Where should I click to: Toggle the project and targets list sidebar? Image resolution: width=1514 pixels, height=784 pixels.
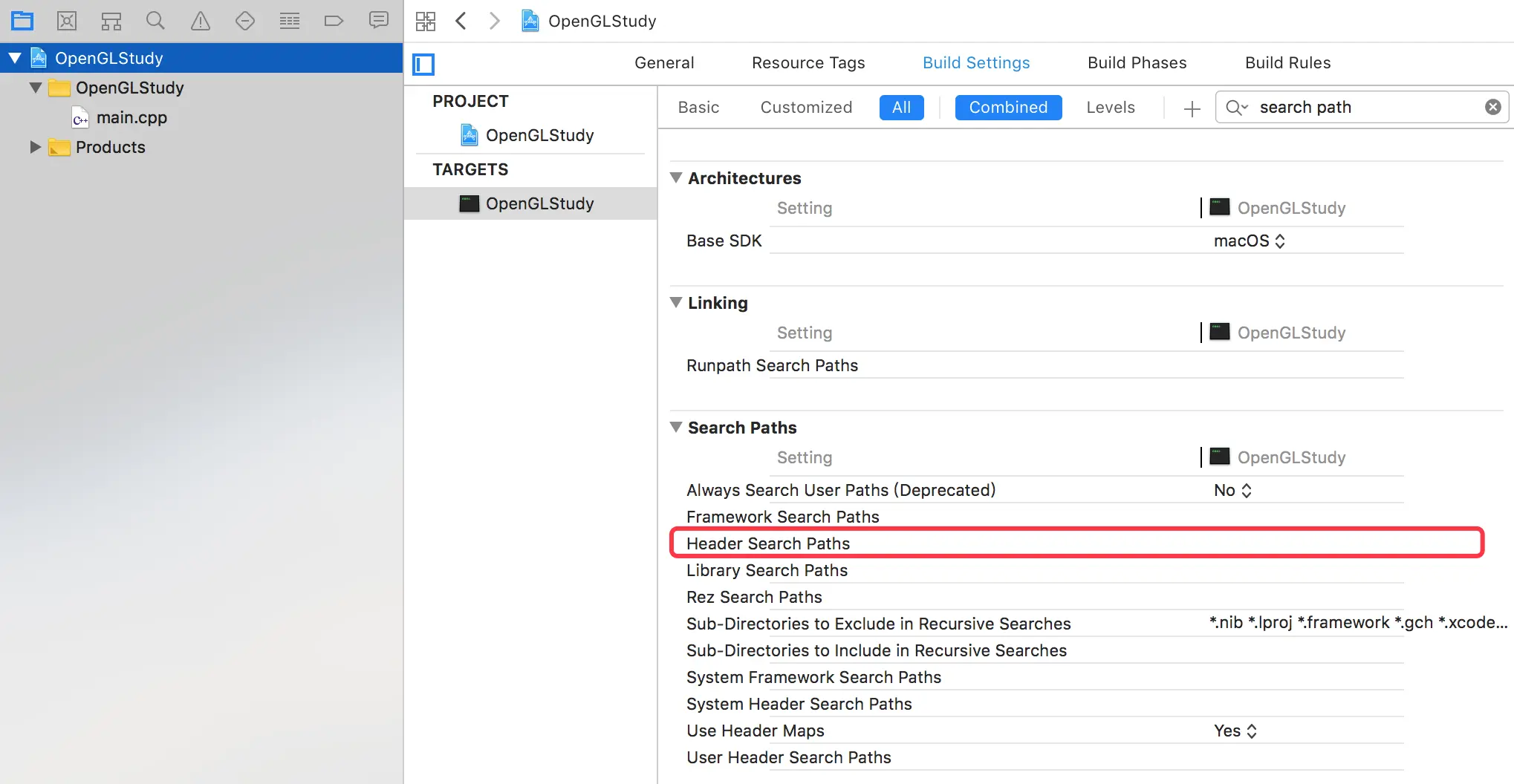point(423,64)
